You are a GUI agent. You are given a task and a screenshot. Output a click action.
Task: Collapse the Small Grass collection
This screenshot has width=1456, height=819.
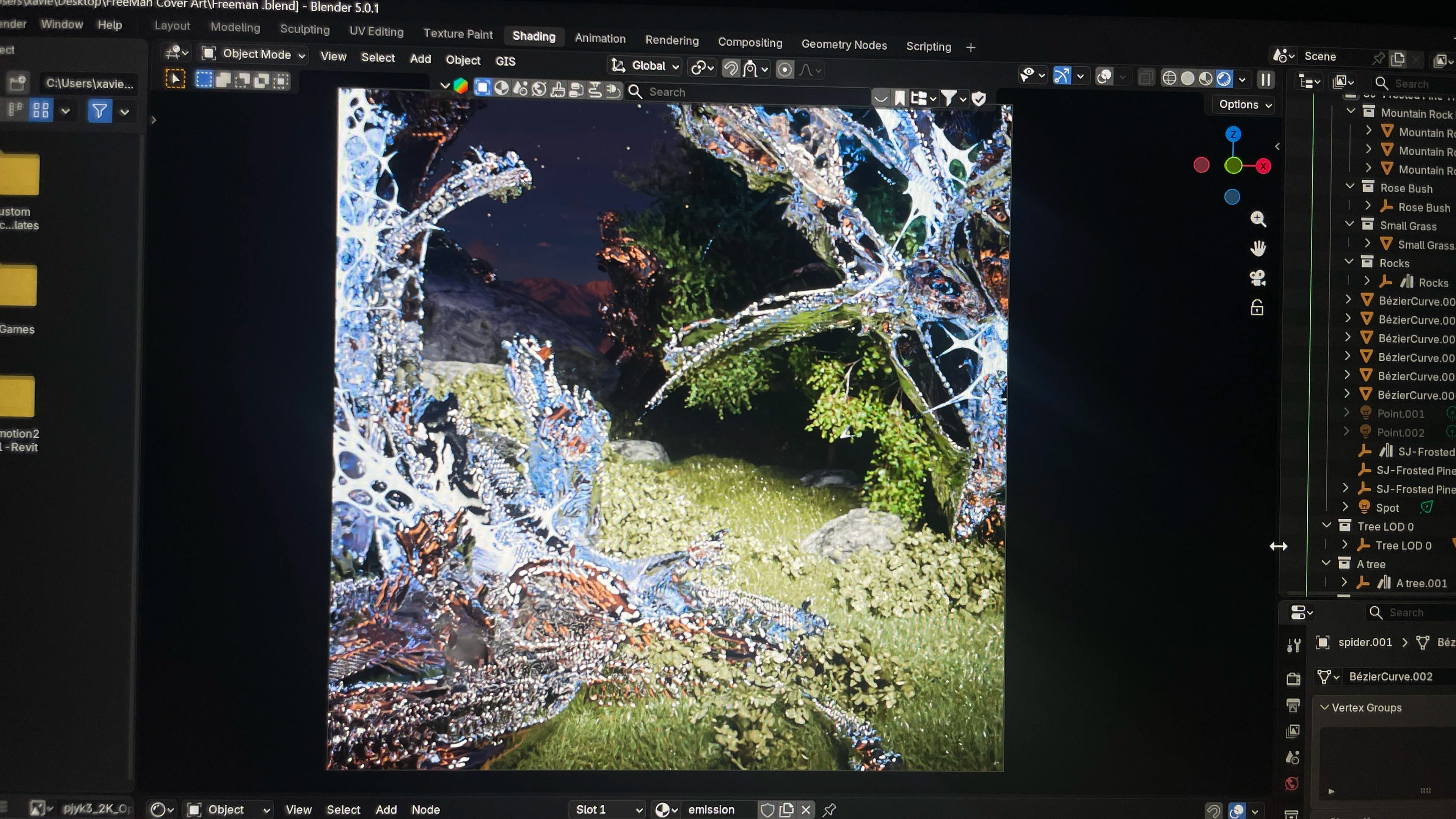[1350, 224]
